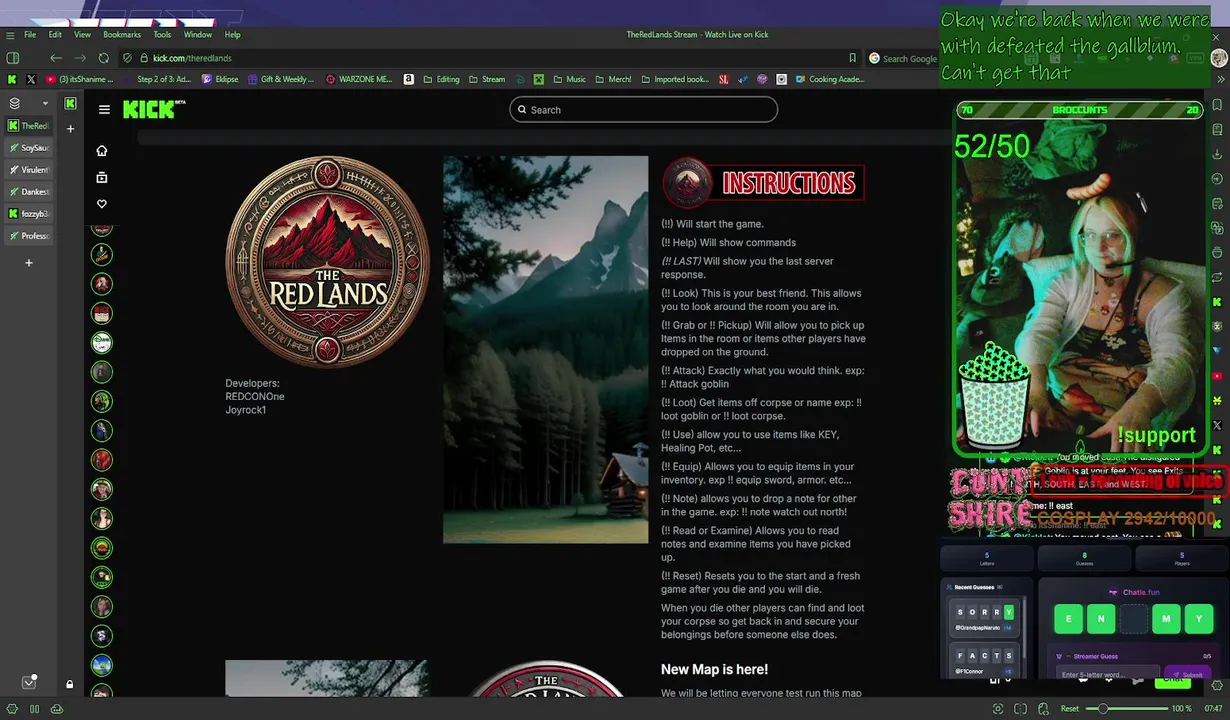The image size is (1230, 720).
Task: Expand the Imported bookmarks folder
Action: 675,79
